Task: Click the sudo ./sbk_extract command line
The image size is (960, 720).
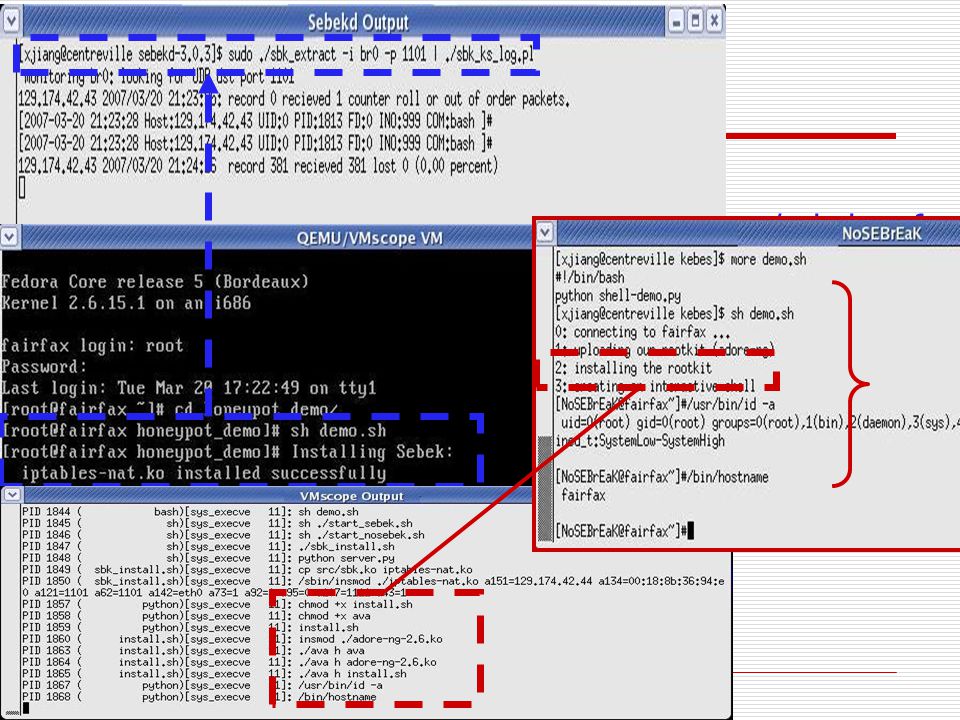Action: coord(276,54)
